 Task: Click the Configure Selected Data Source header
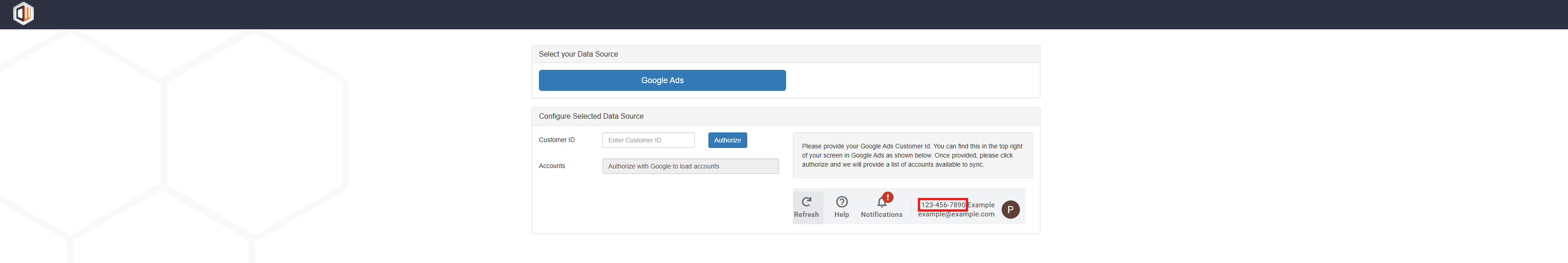click(x=591, y=116)
